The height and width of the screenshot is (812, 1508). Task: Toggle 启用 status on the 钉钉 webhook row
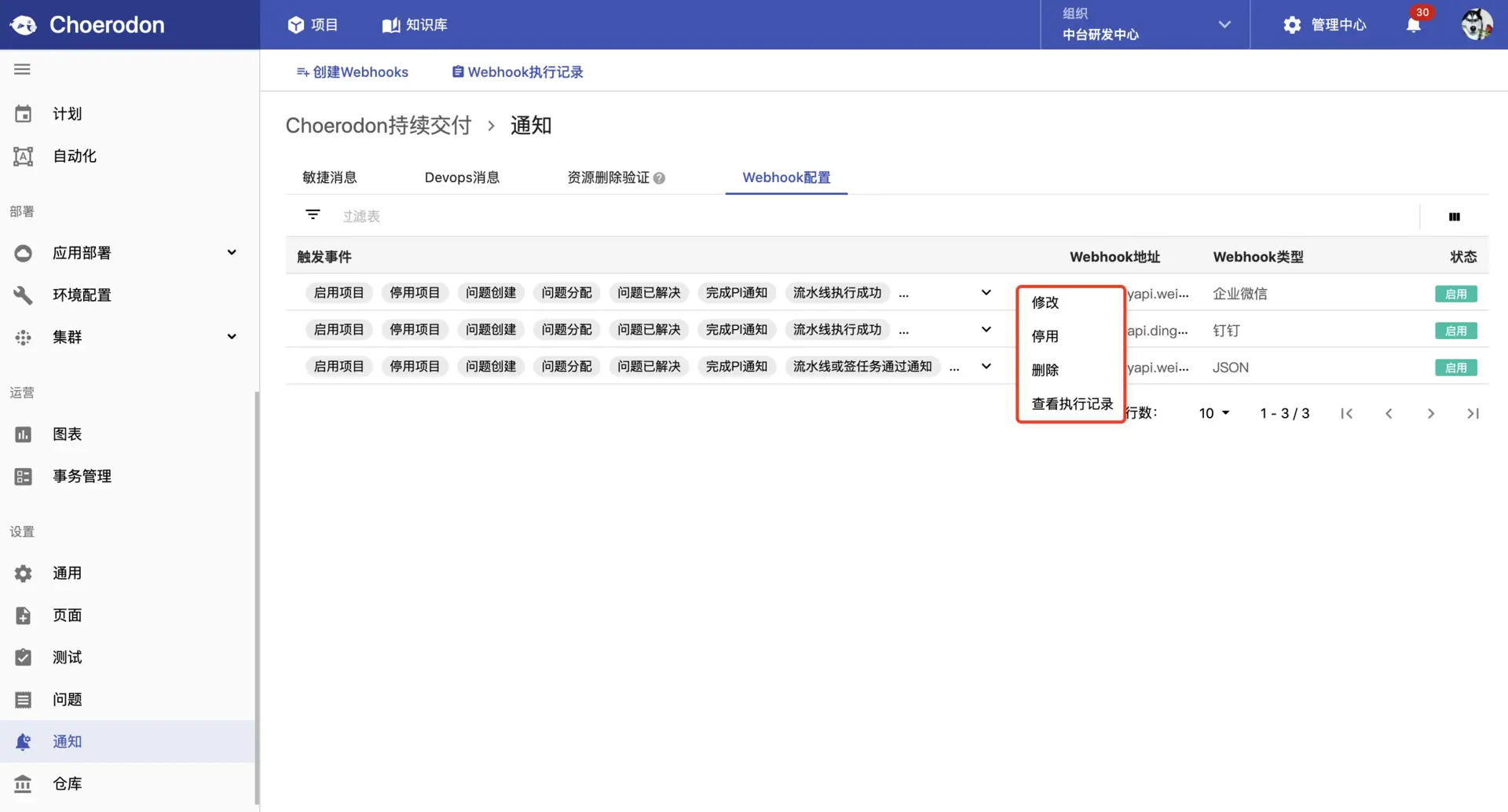[1456, 331]
